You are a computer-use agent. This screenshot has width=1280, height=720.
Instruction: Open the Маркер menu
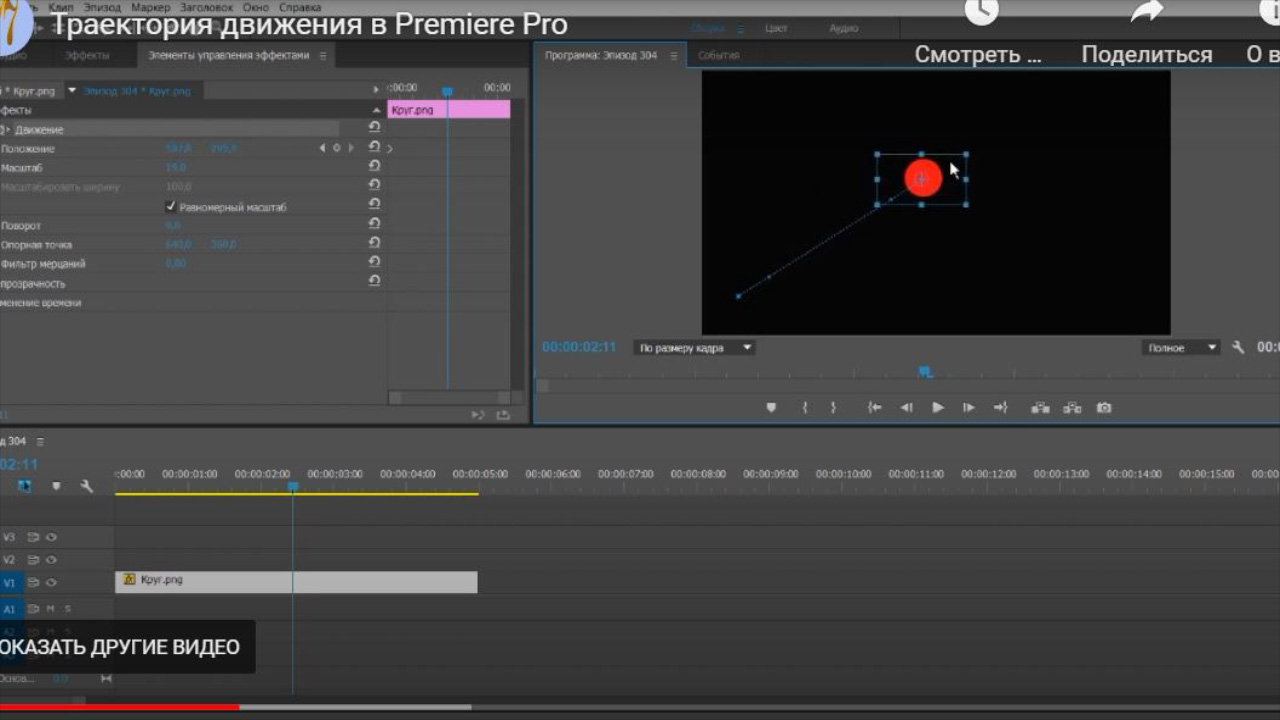click(150, 7)
